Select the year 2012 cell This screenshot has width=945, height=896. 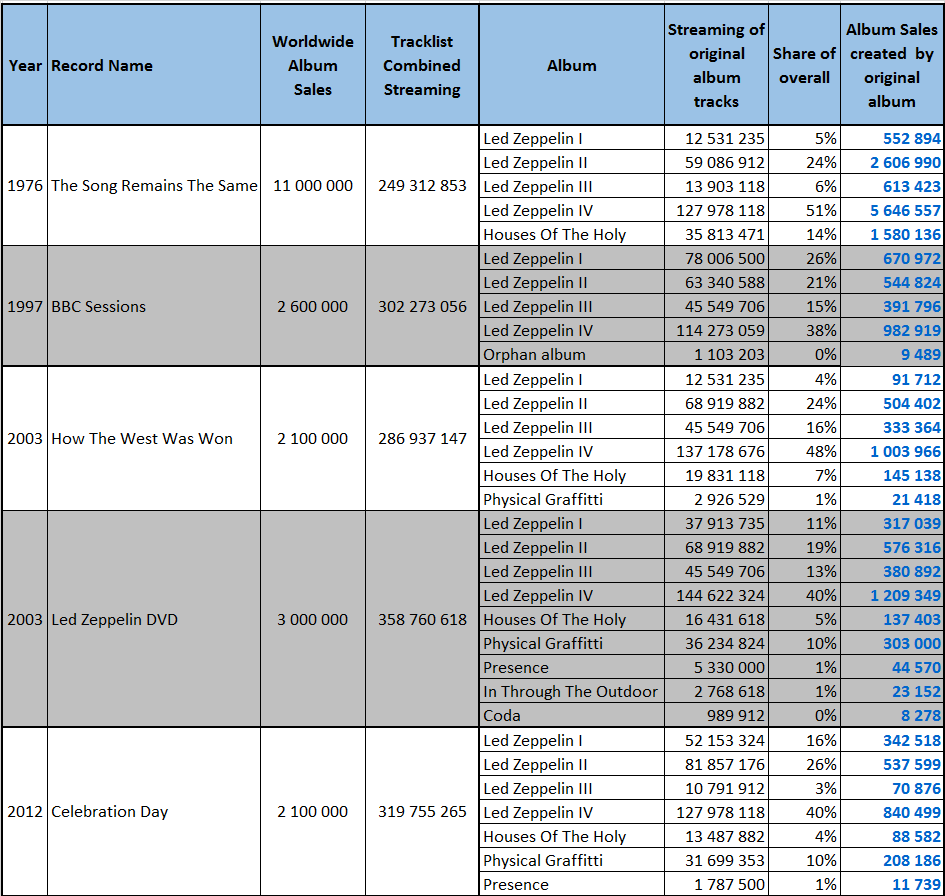point(25,812)
